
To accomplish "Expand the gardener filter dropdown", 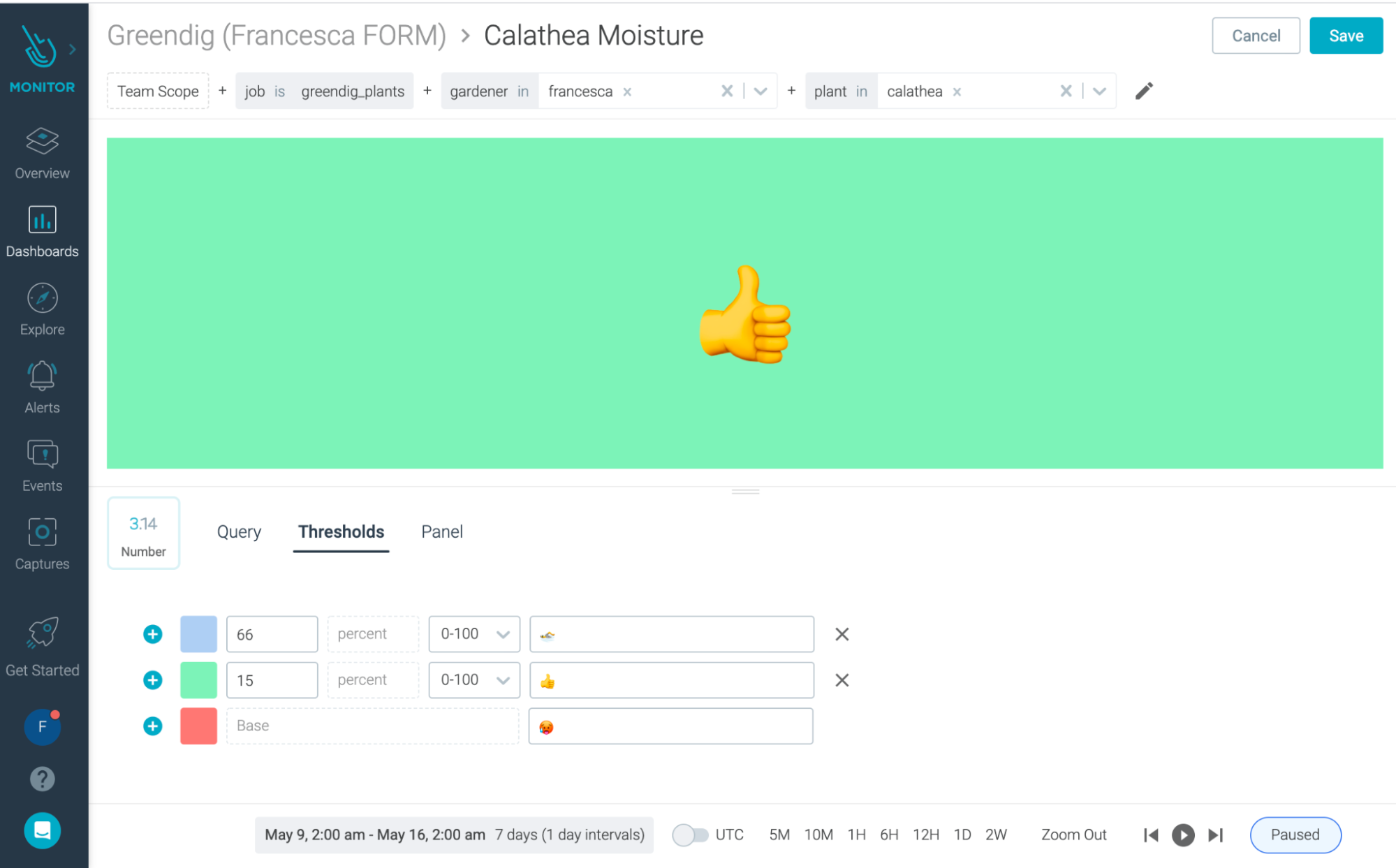I will (x=761, y=91).
